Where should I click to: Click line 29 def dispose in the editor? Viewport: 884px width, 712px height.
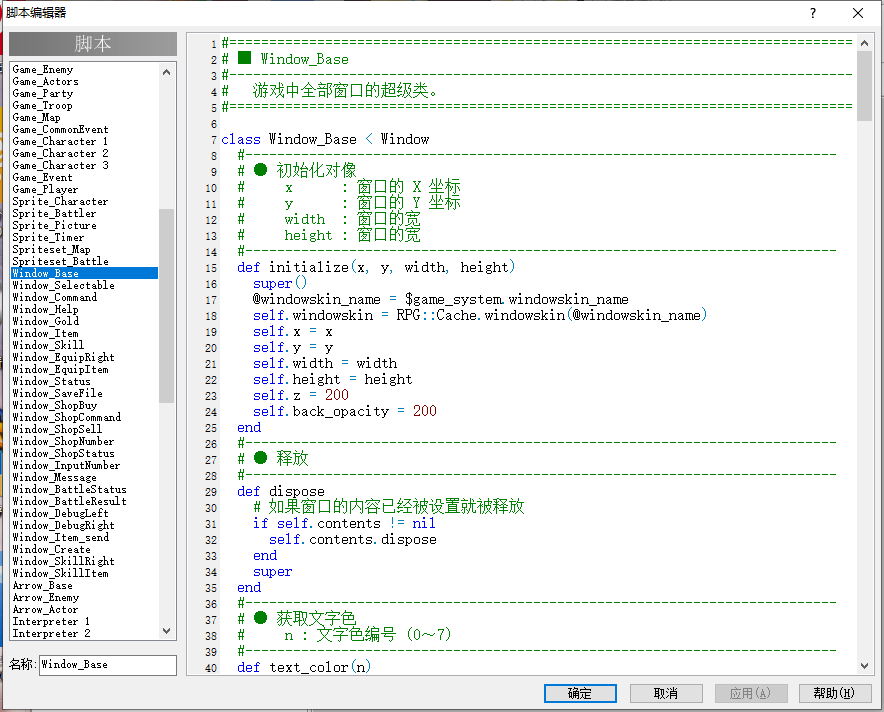[281, 491]
